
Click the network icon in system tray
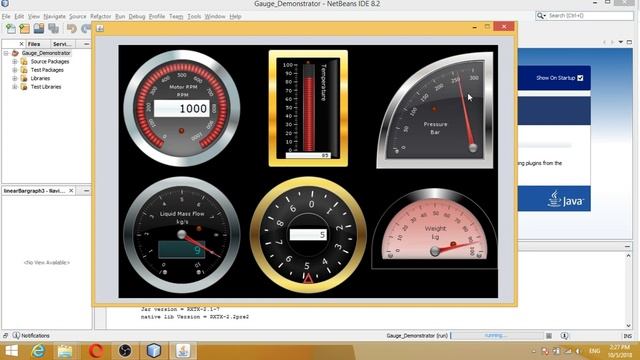(568, 351)
